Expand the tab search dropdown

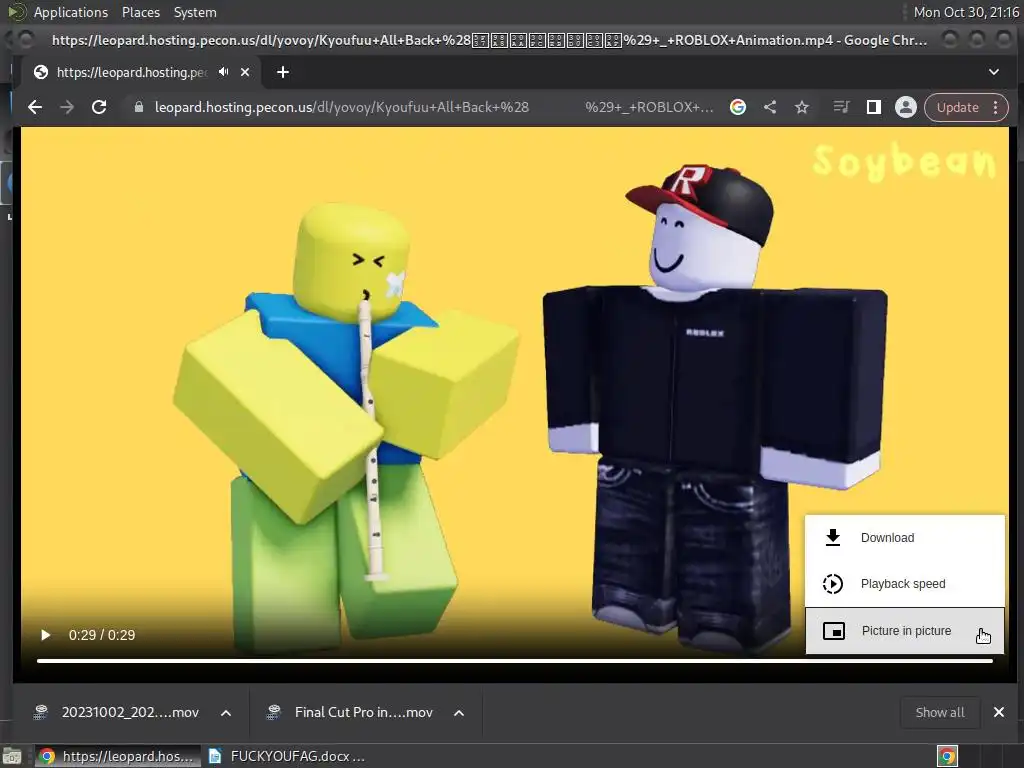pos(994,72)
